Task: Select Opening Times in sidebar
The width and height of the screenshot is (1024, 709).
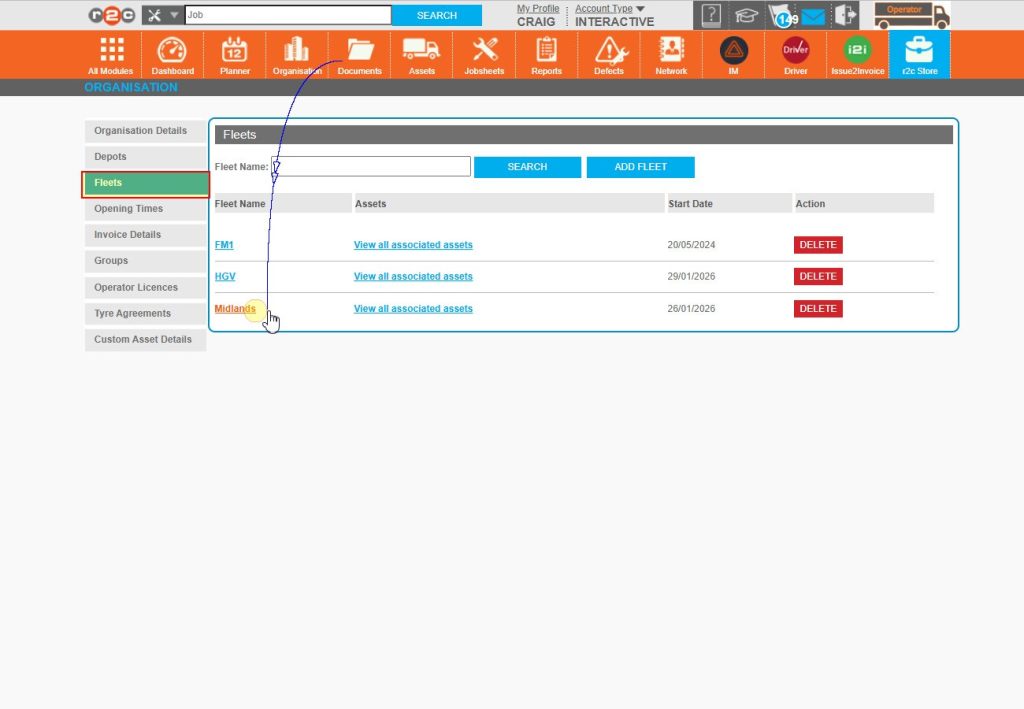Action: click(145, 209)
